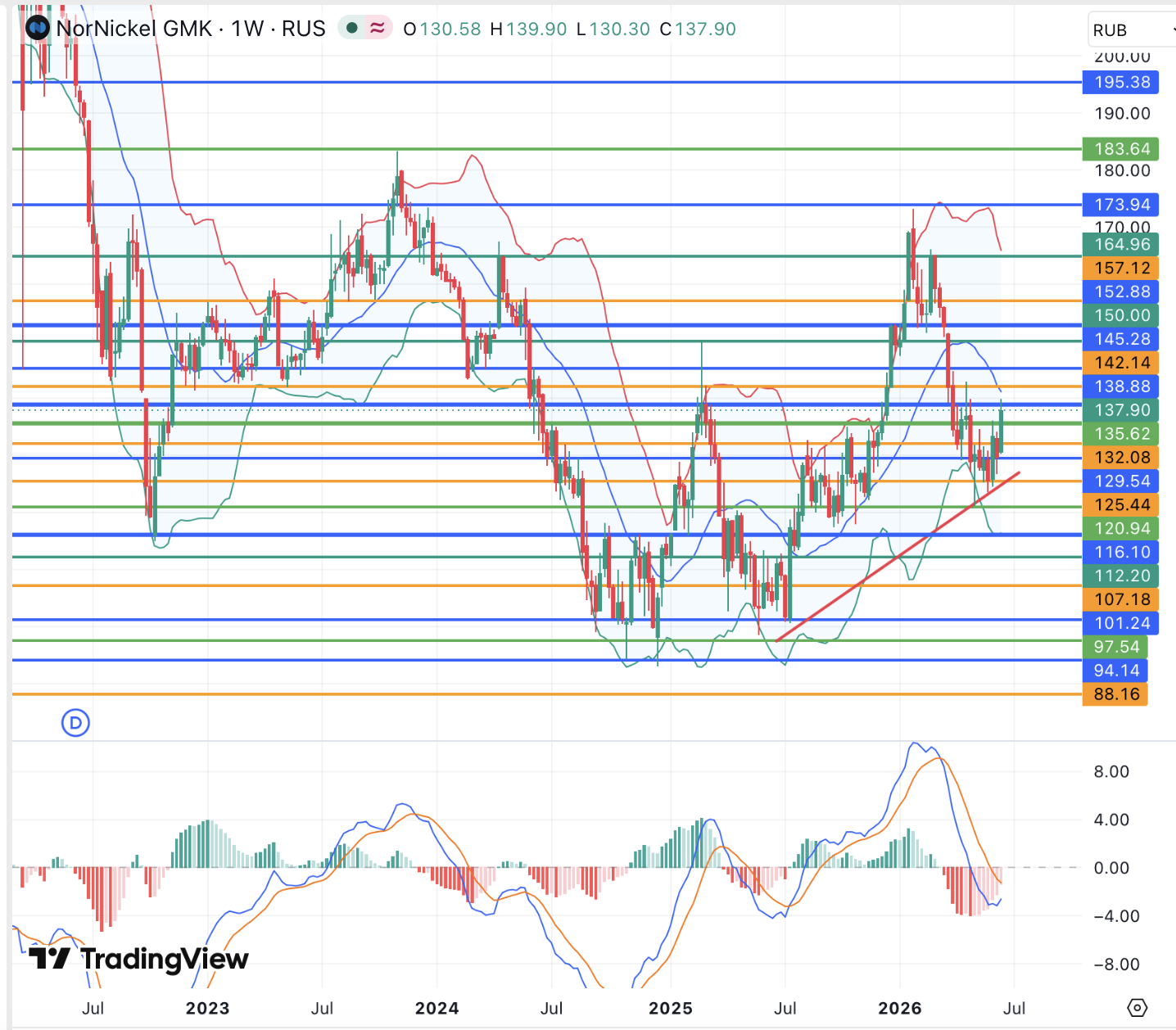Click the NorNickel company logo icon
This screenshot has height=1030, width=1176.
tap(38, 29)
